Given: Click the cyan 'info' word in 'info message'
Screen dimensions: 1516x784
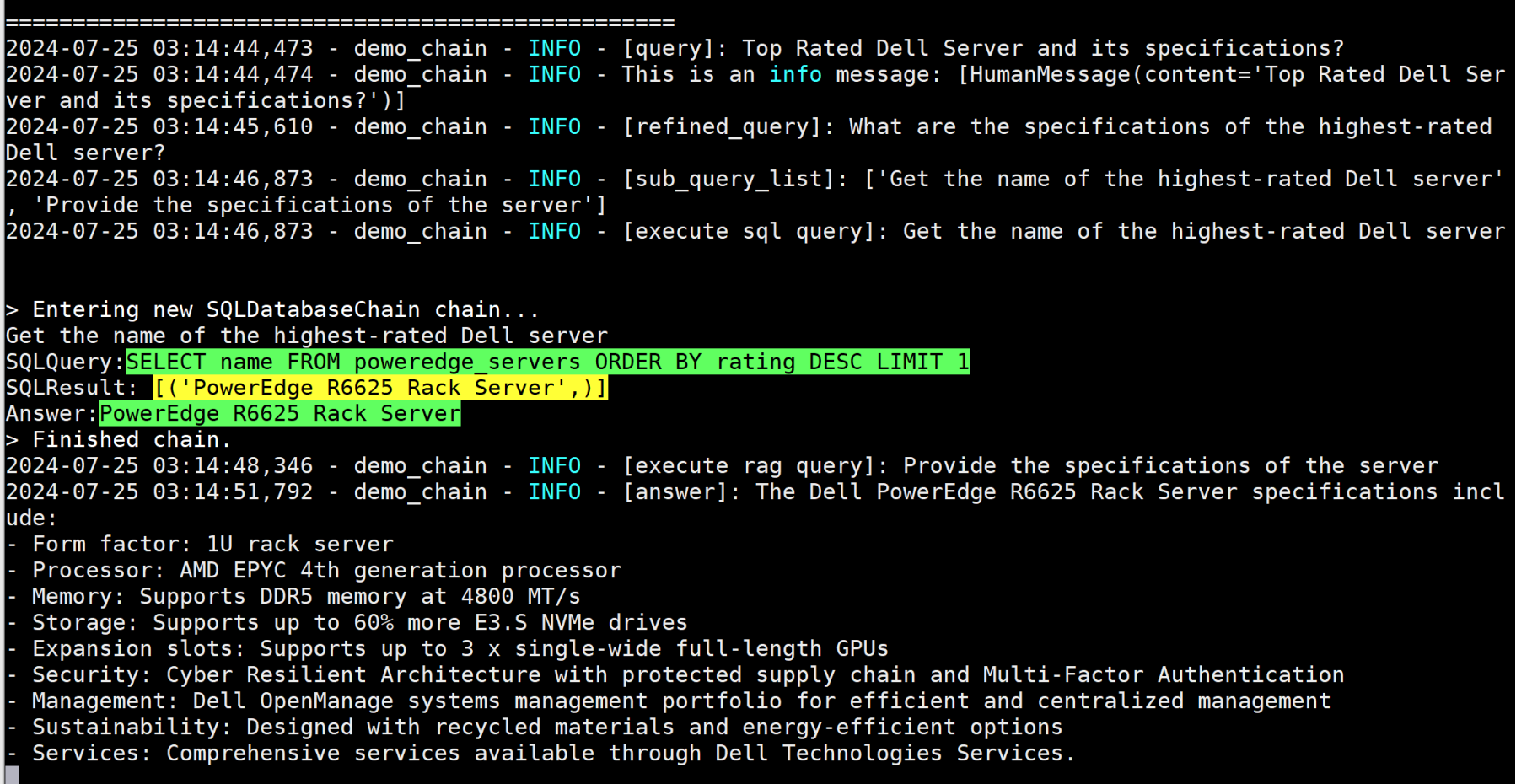Looking at the screenshot, I should tap(795, 75).
